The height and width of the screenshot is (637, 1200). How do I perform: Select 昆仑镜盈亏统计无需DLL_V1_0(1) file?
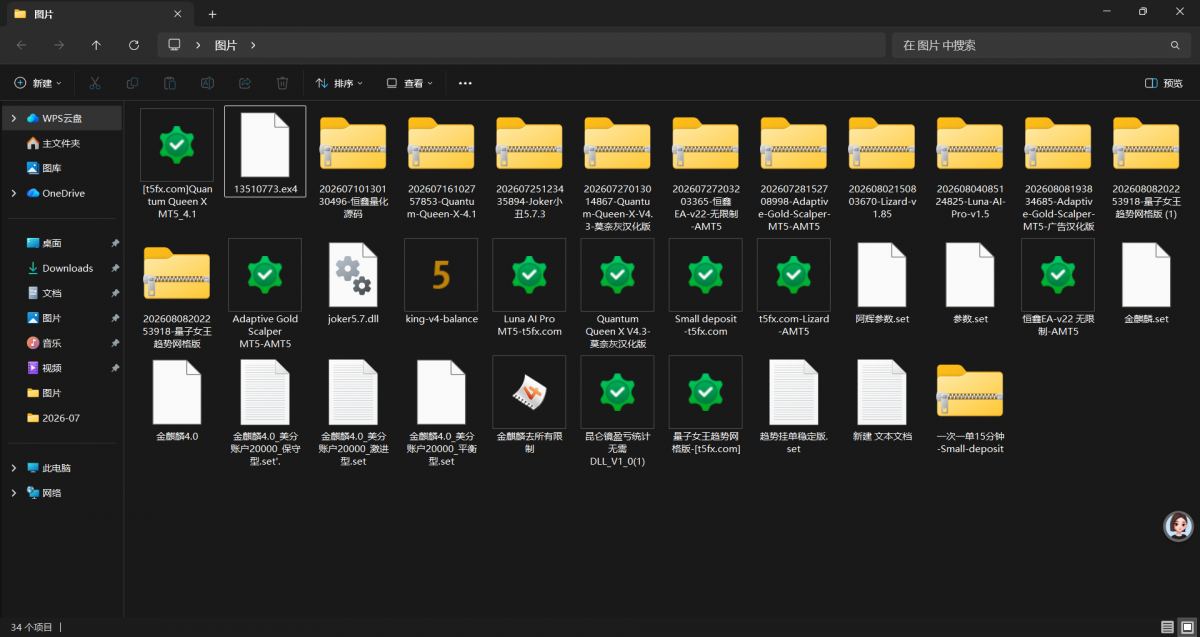[617, 411]
